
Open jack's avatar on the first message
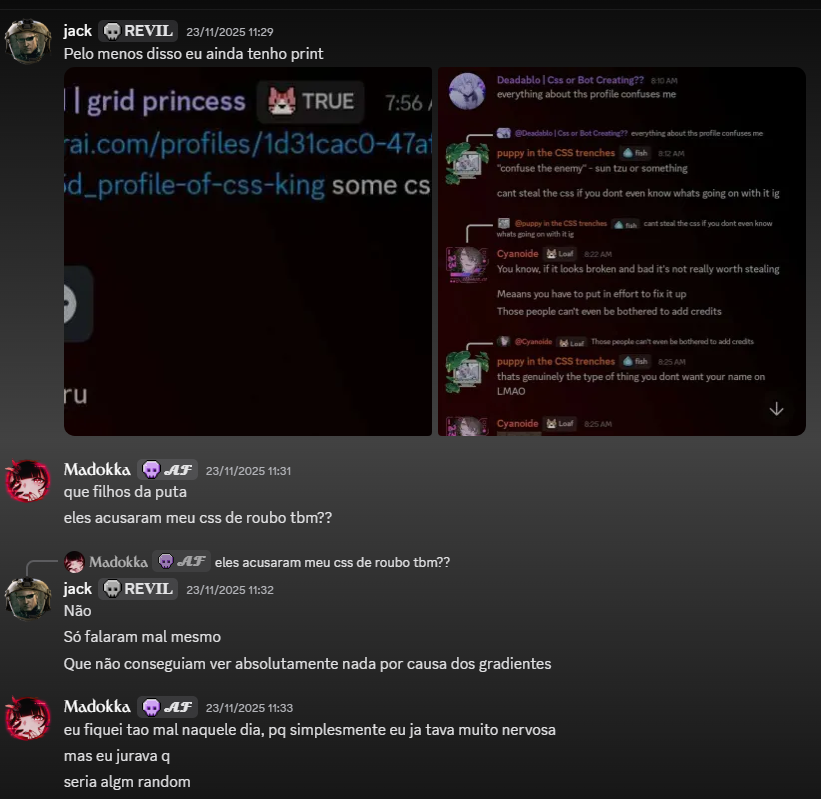[28, 42]
